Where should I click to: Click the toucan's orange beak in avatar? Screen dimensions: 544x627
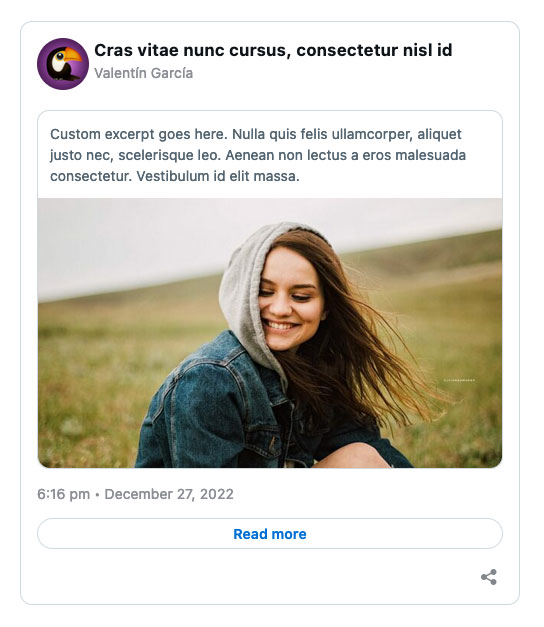pyautogui.click(x=73, y=54)
